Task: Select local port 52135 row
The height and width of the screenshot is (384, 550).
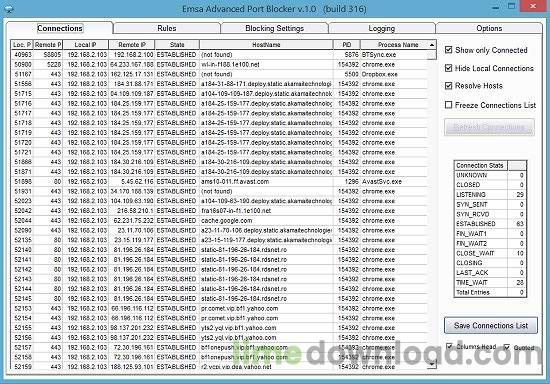Action: [x=219, y=240]
